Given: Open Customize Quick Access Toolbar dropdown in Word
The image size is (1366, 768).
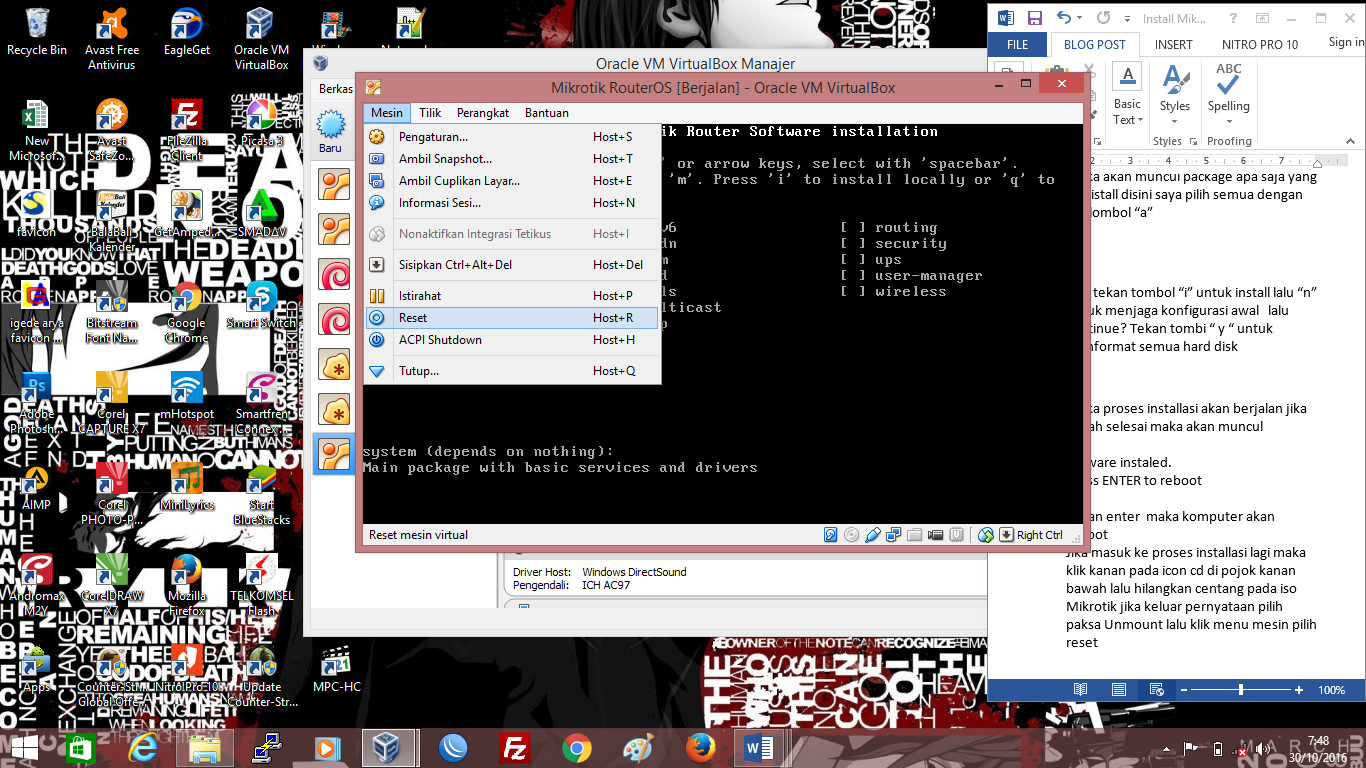Looking at the screenshot, I should pos(1126,18).
